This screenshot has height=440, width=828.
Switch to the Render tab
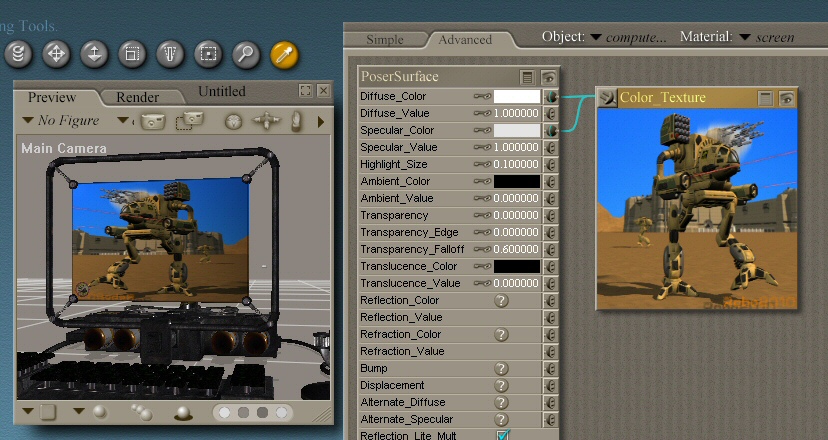pos(137,97)
